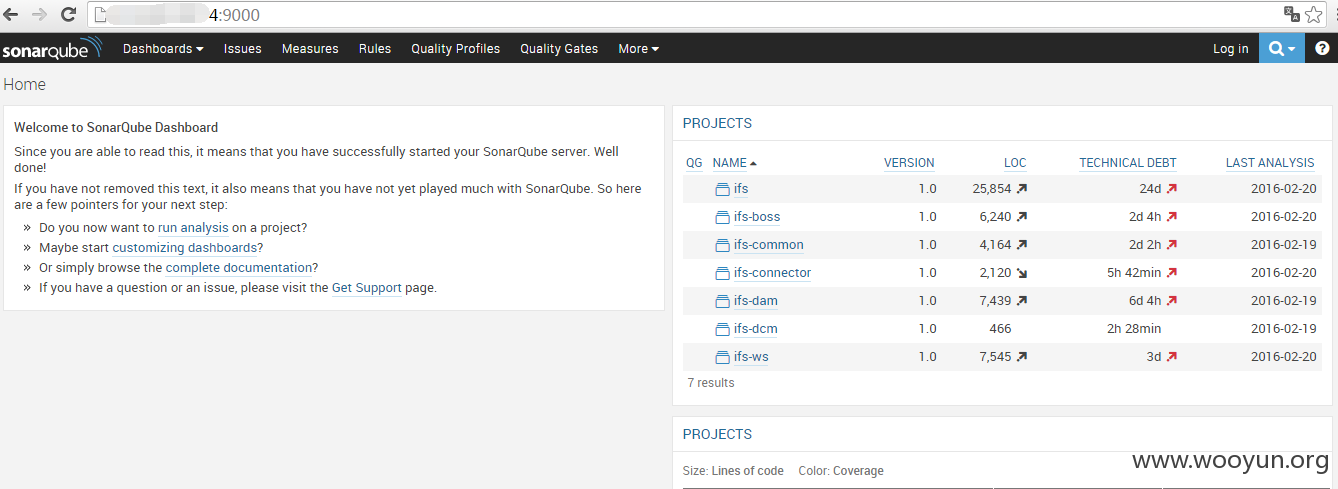Click the SonarQube logo
This screenshot has height=489, width=1338.
pos(51,49)
